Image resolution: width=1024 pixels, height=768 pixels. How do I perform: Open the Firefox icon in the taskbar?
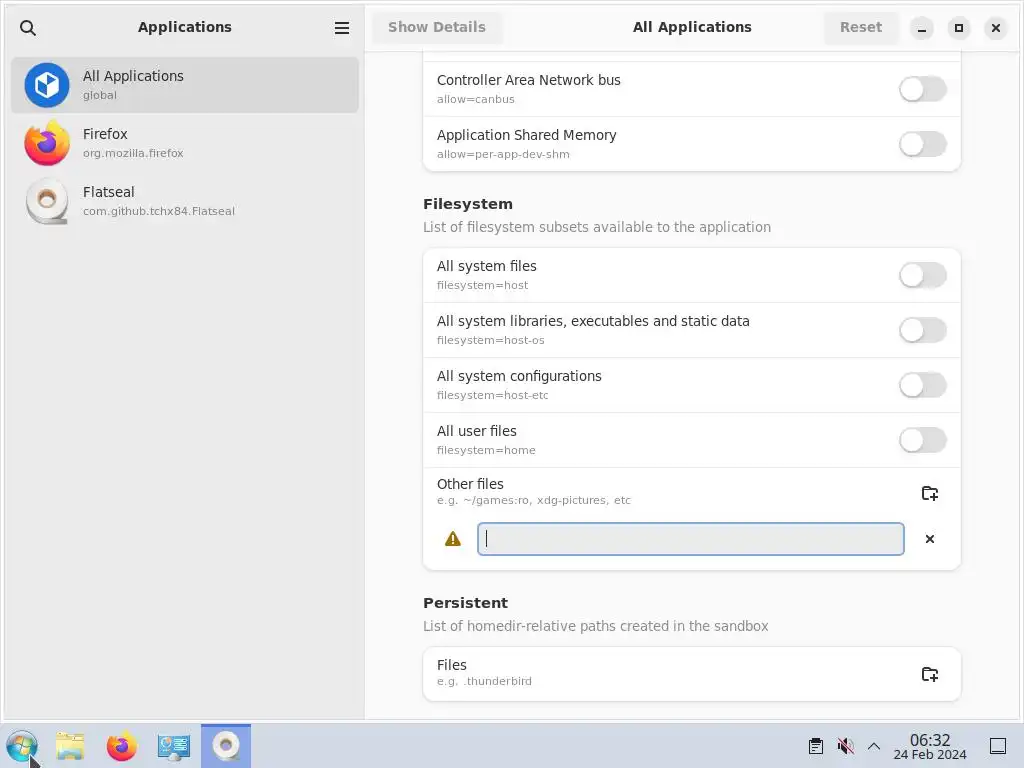(122, 746)
